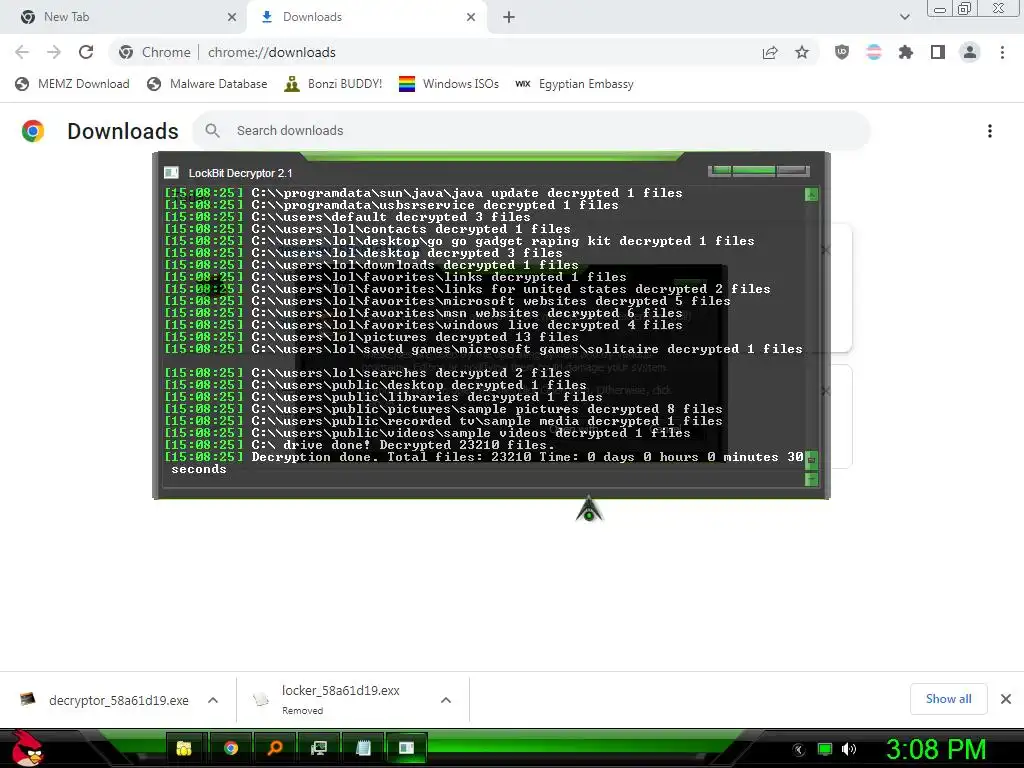Close the Downloads tab
This screenshot has height=768, width=1024.
coord(471,17)
